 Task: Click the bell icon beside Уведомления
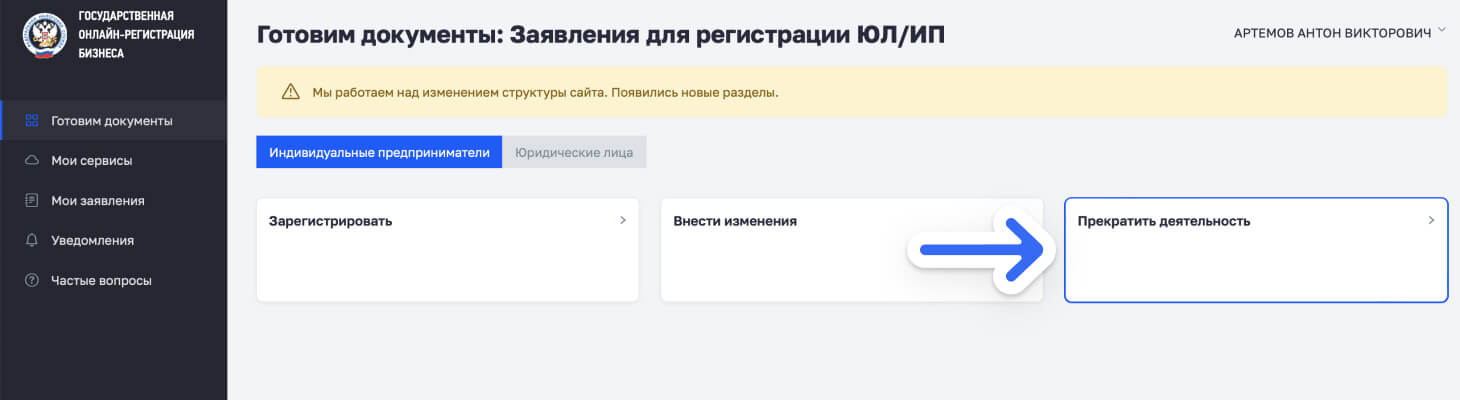(31, 240)
